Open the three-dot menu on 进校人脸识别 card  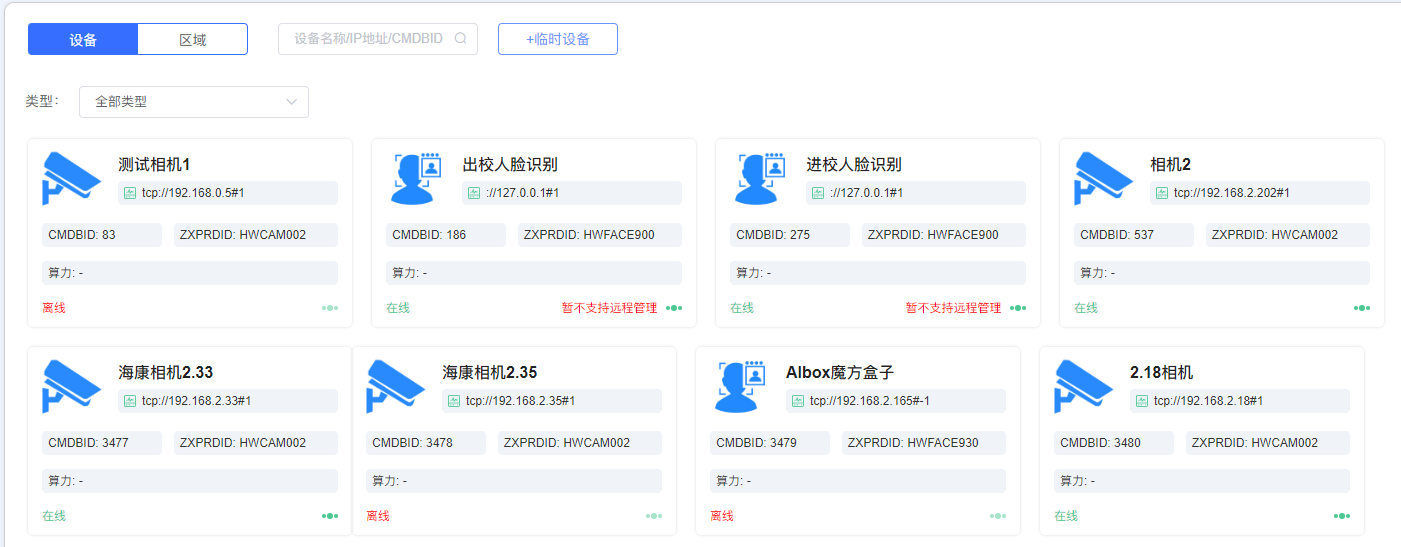click(1018, 308)
